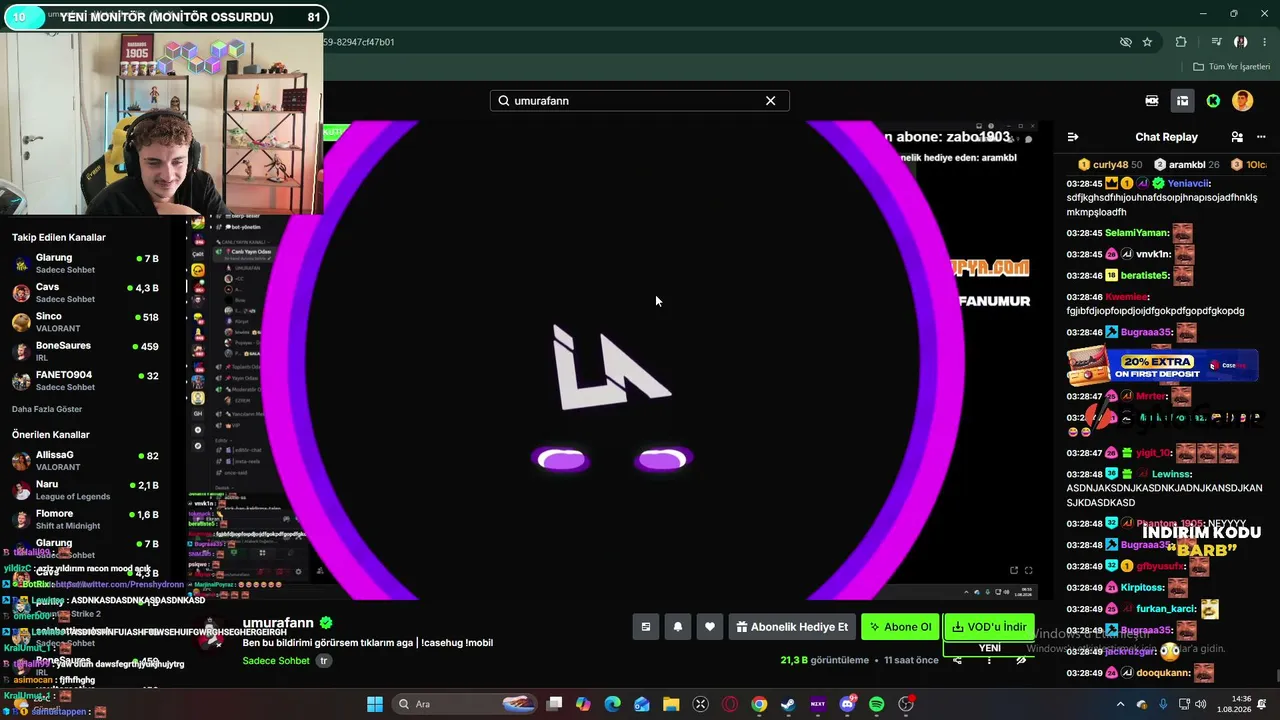
Task: Open the Chrome profile avatar
Action: (x=1240, y=42)
